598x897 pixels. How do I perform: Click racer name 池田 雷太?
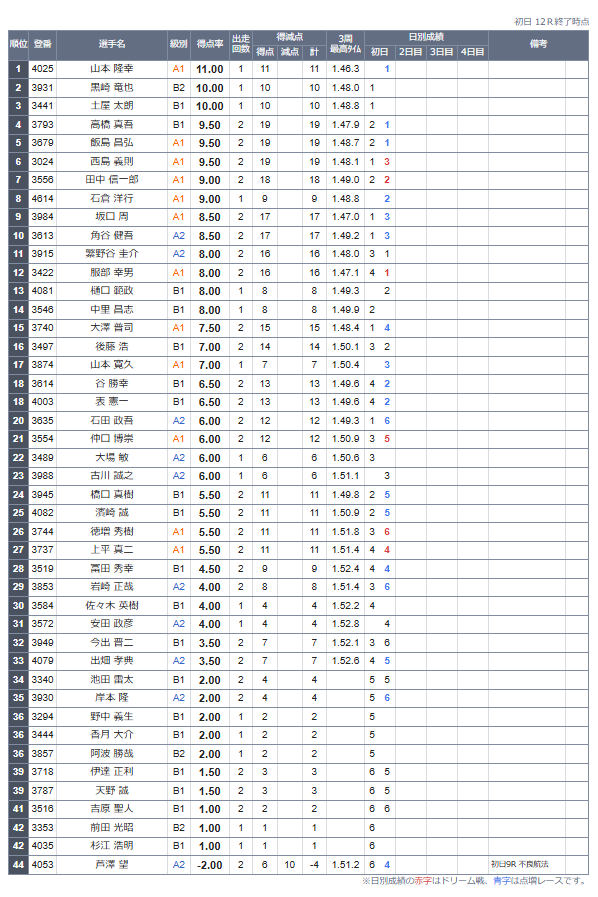[x=112, y=680]
